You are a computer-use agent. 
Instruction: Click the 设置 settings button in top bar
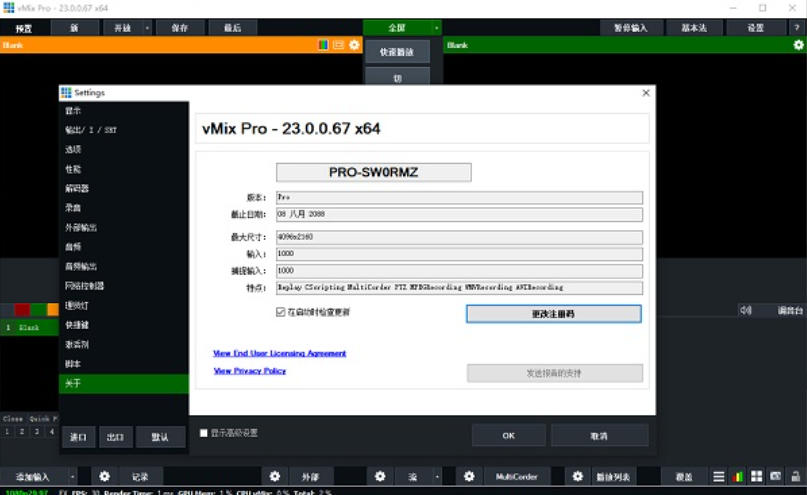(756, 28)
